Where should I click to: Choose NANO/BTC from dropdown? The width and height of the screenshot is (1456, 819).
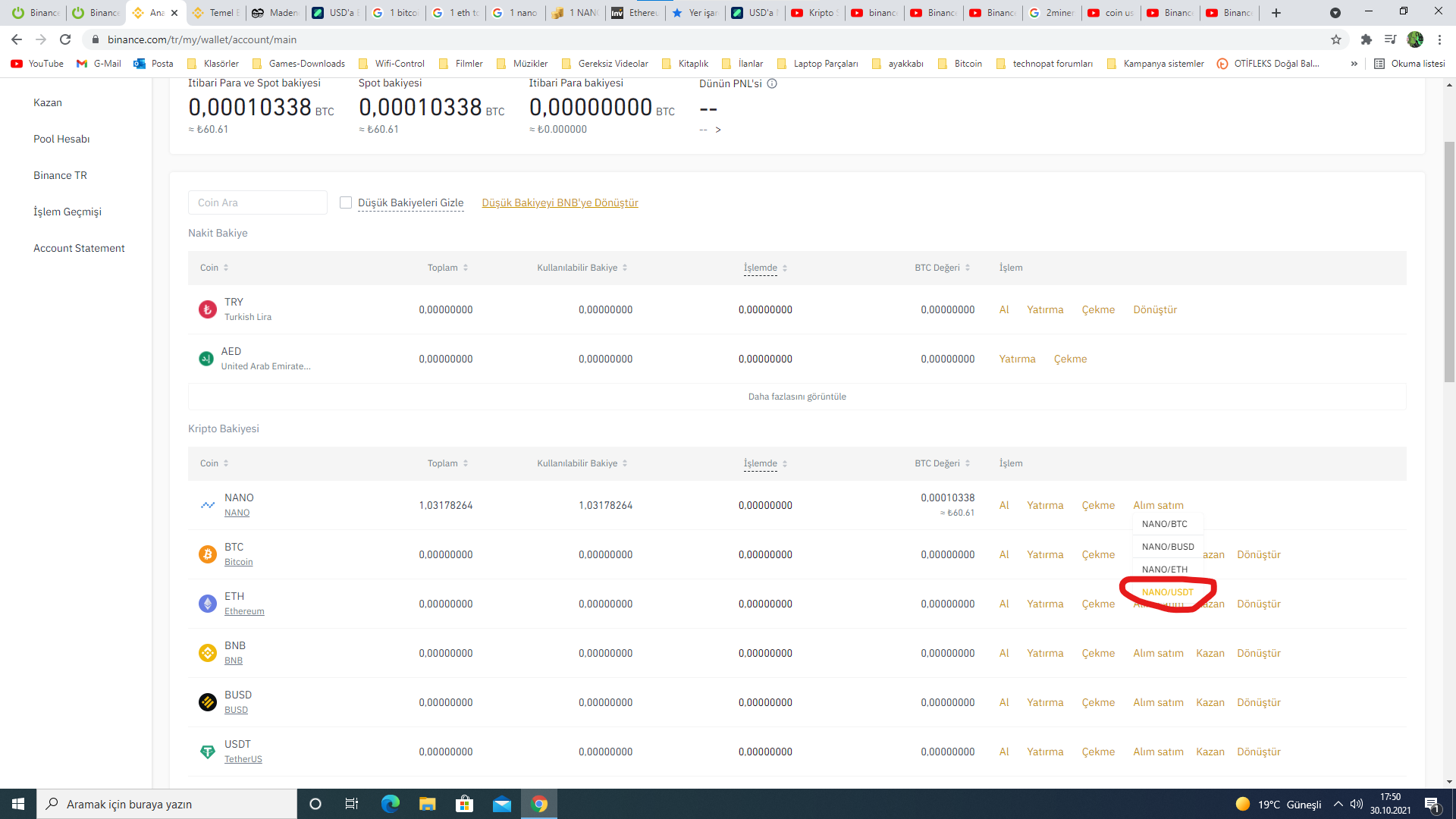[1164, 524]
